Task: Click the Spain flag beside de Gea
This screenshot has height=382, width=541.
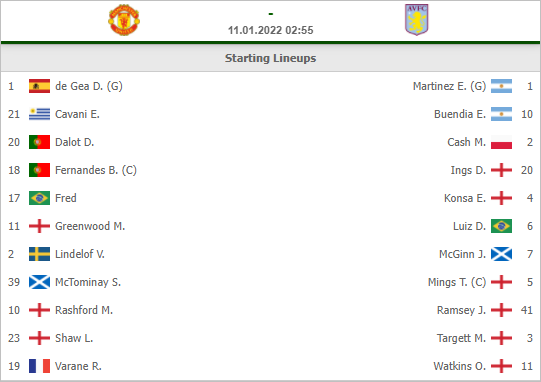Action: pyautogui.click(x=39, y=86)
